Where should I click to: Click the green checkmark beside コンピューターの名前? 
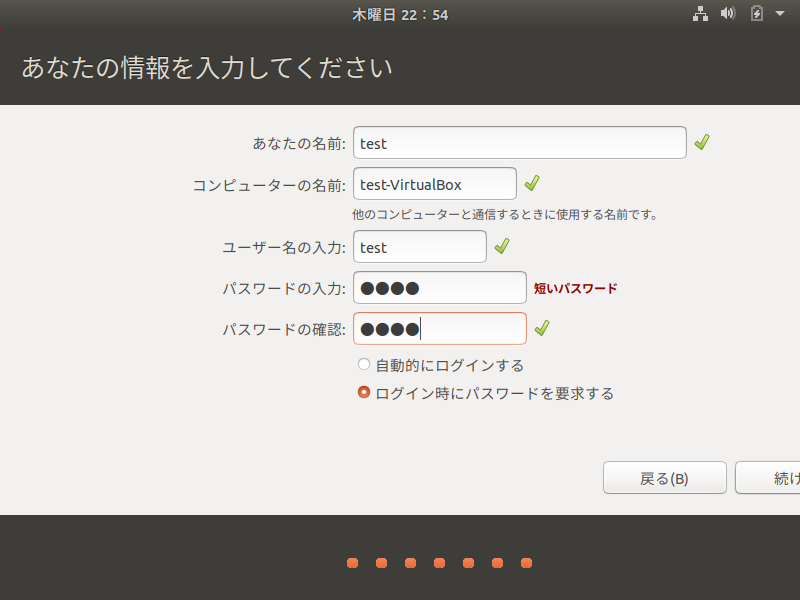532,183
